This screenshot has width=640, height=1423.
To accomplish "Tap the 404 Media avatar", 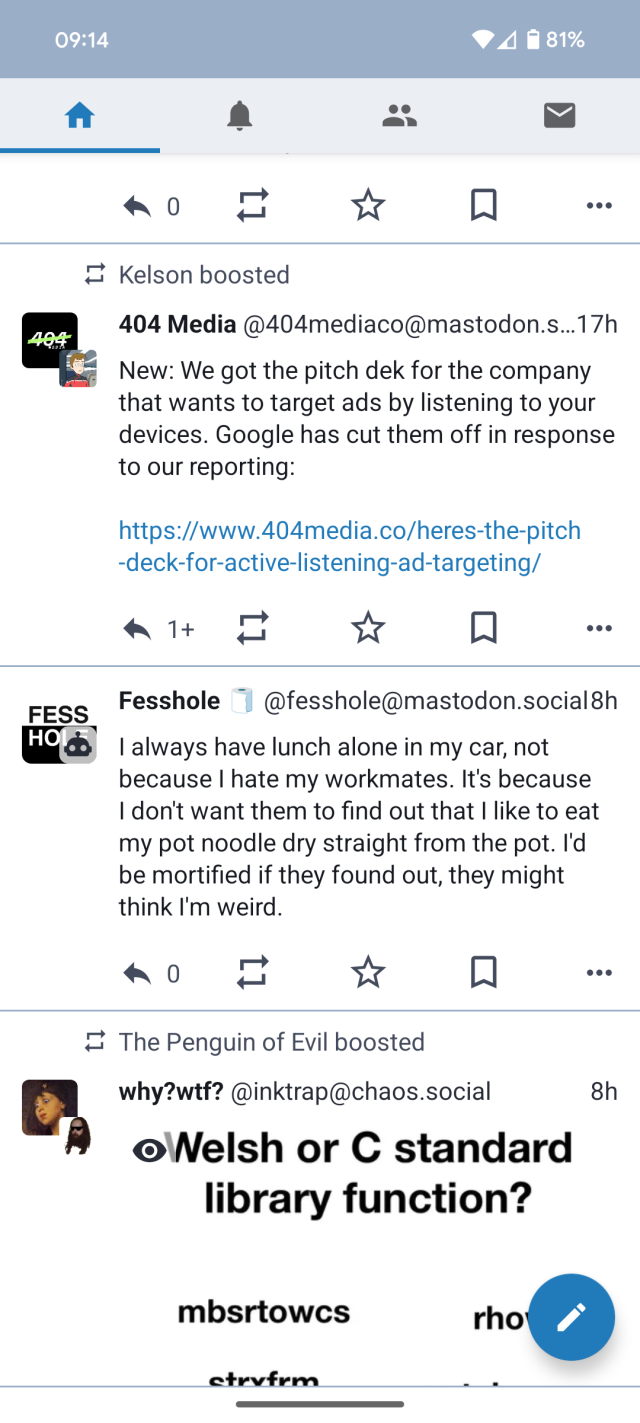I will [50, 340].
